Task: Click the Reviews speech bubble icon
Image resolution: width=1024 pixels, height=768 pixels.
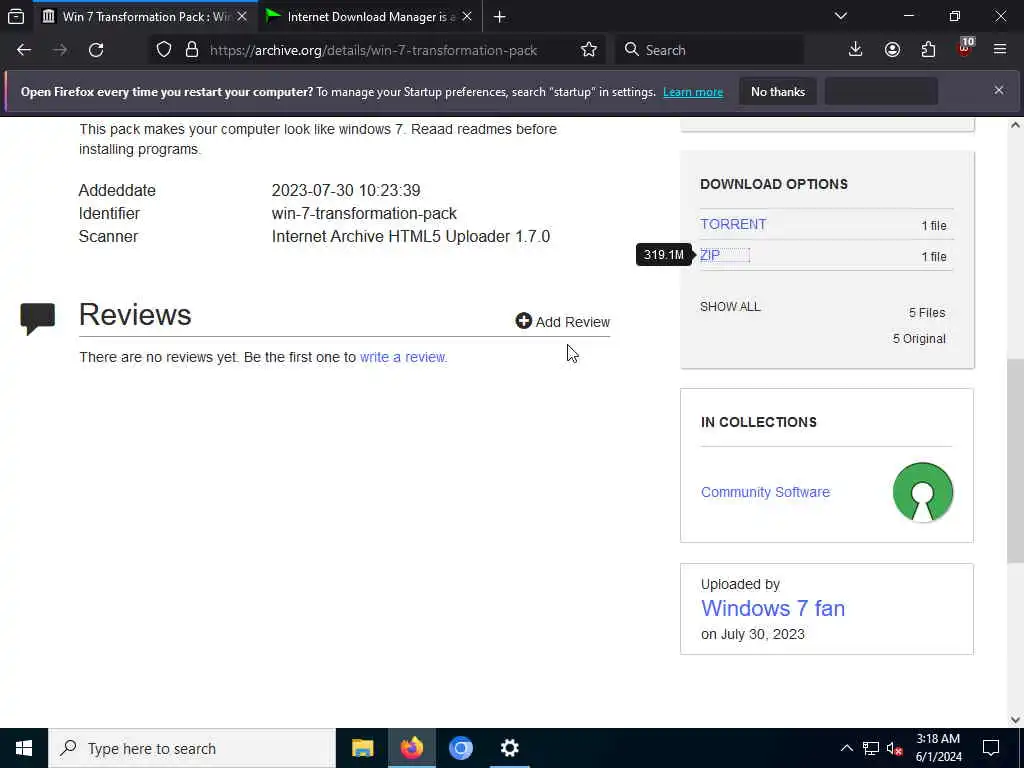Action: [37, 319]
